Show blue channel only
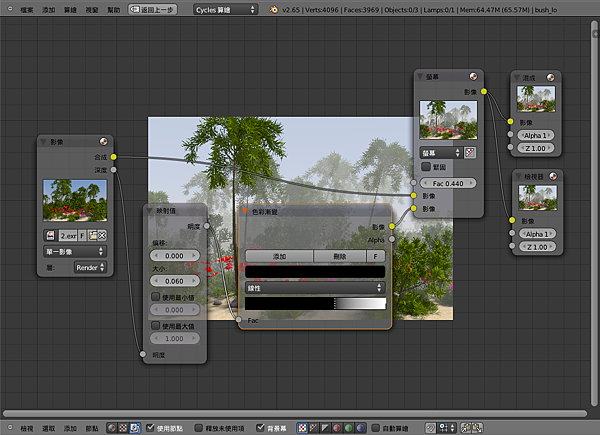This screenshot has height=435, width=600. tap(360, 428)
